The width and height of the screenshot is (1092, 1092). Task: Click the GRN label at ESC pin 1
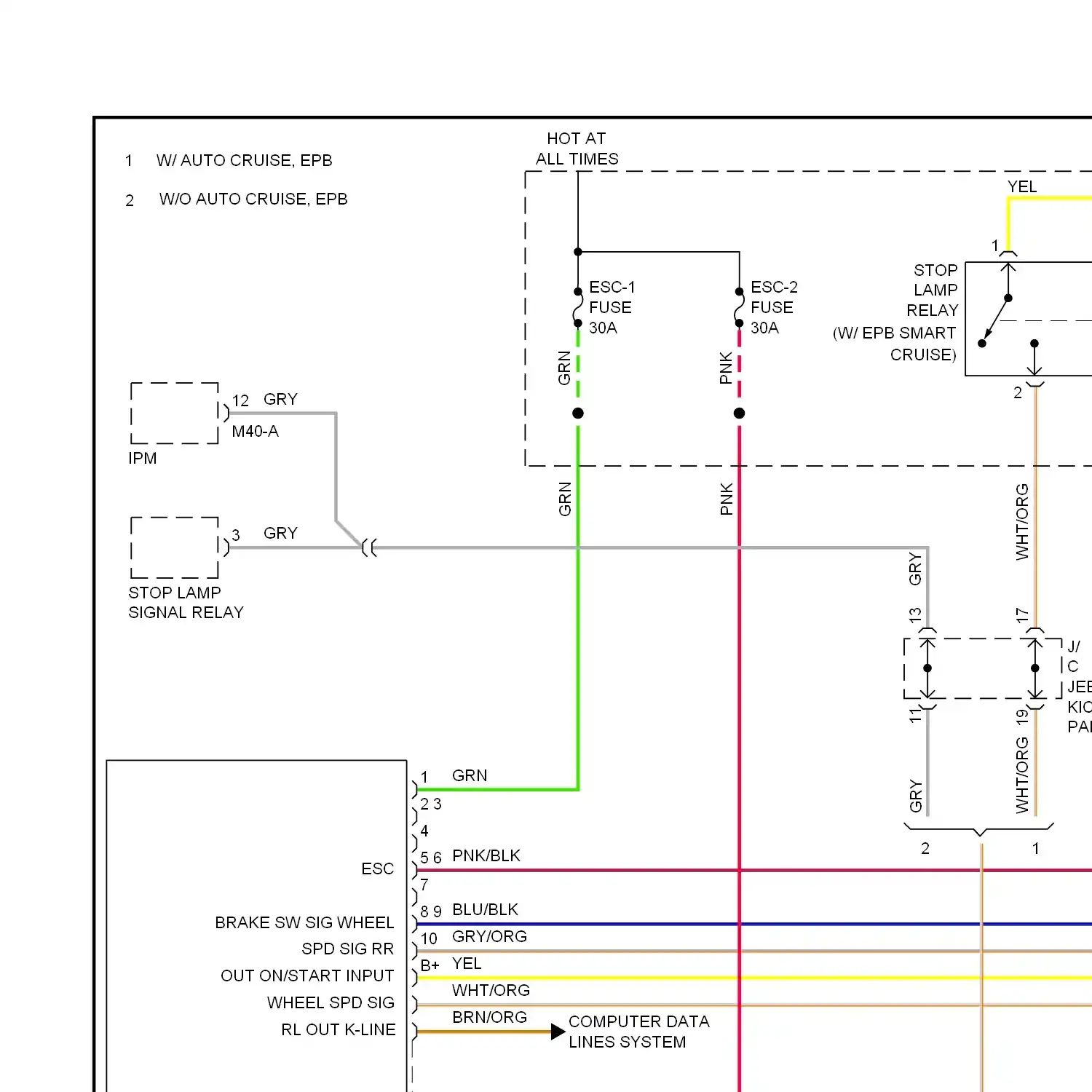(x=470, y=775)
